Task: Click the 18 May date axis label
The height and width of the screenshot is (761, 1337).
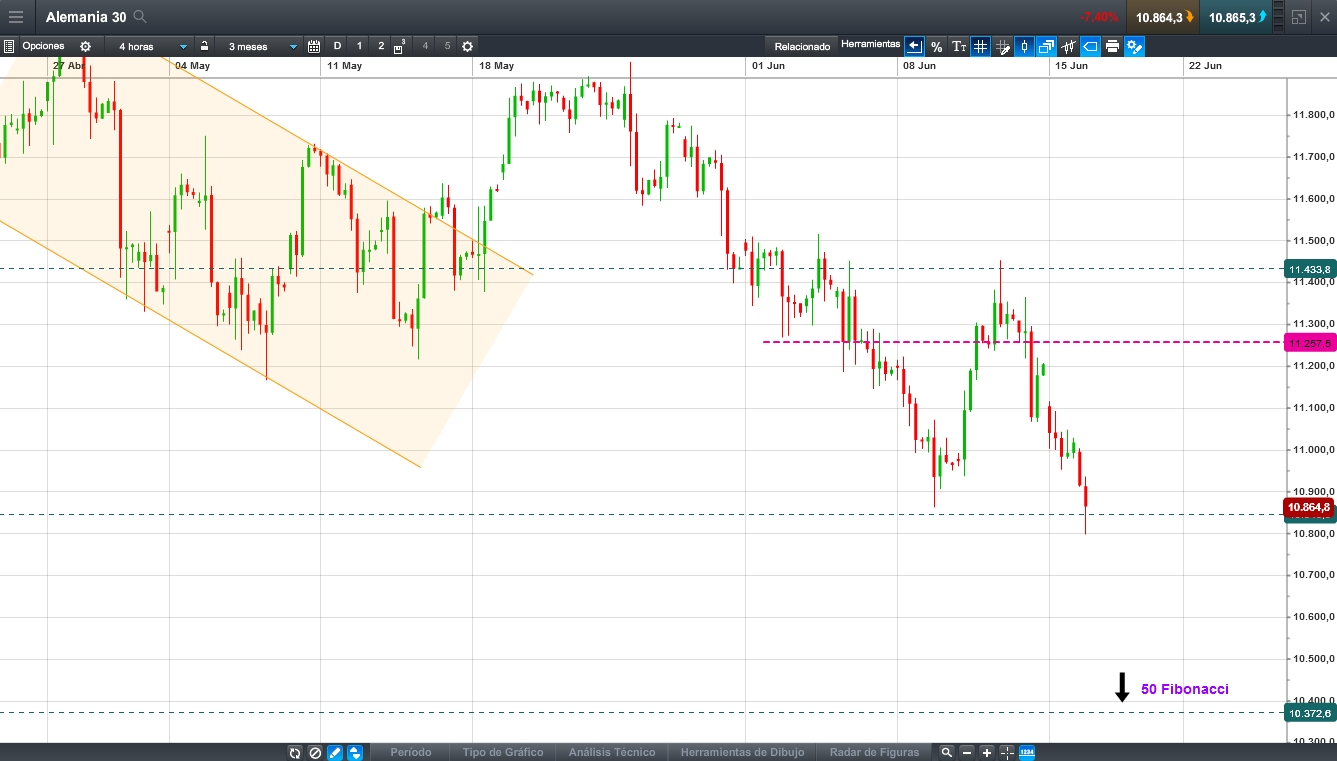Action: [496, 66]
